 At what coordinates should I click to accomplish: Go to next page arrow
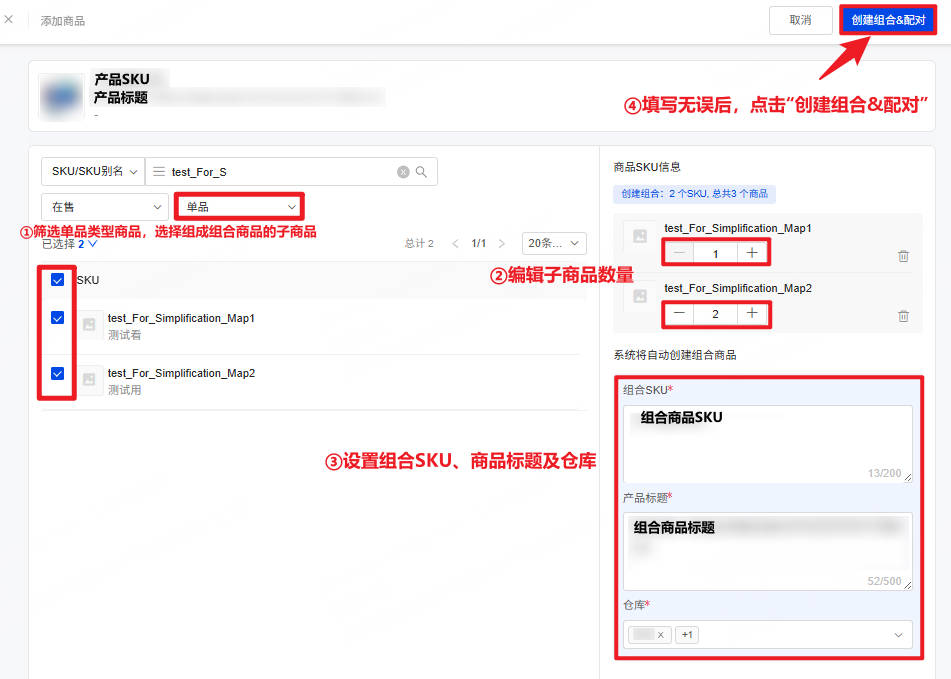click(x=502, y=244)
